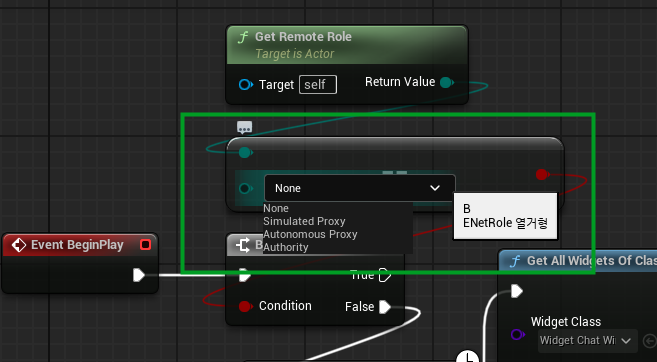This screenshot has width=657, height=362.
Task: Click the Branch False exec pin
Action: click(385, 307)
